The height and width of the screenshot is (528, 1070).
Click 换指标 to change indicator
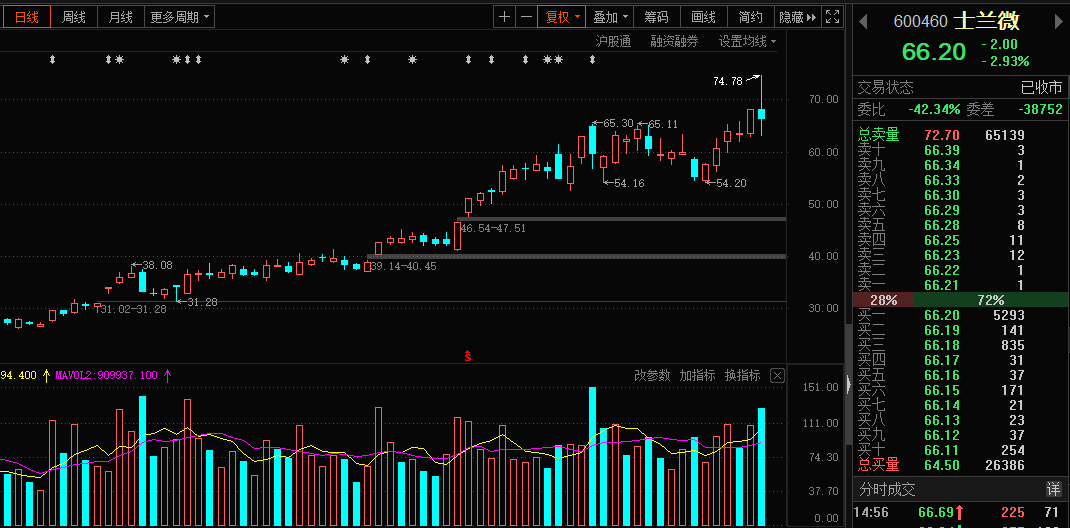(x=742, y=376)
